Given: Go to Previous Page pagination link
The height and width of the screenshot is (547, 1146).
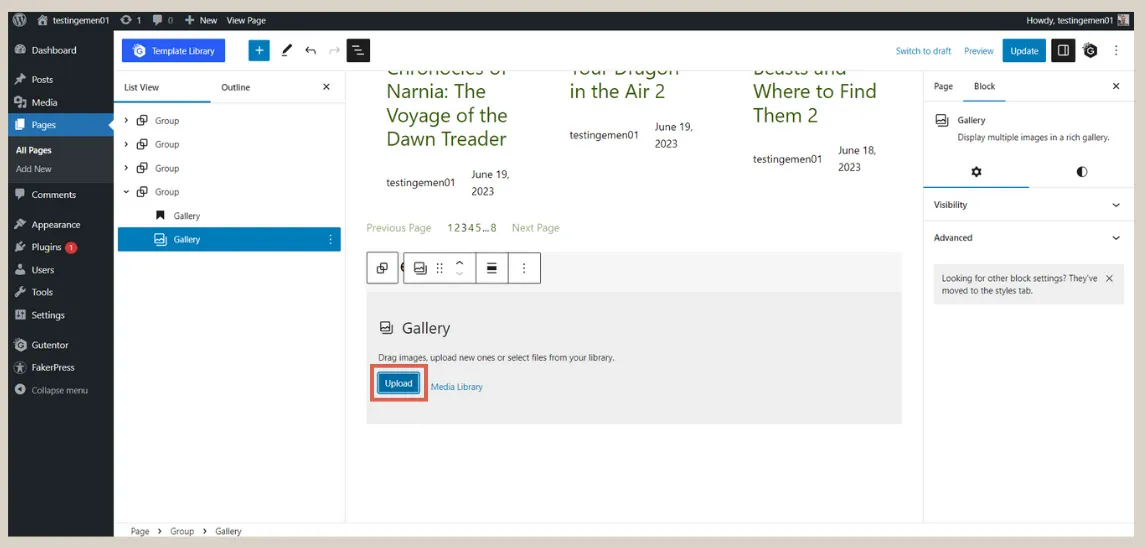Looking at the screenshot, I should pos(398,228).
